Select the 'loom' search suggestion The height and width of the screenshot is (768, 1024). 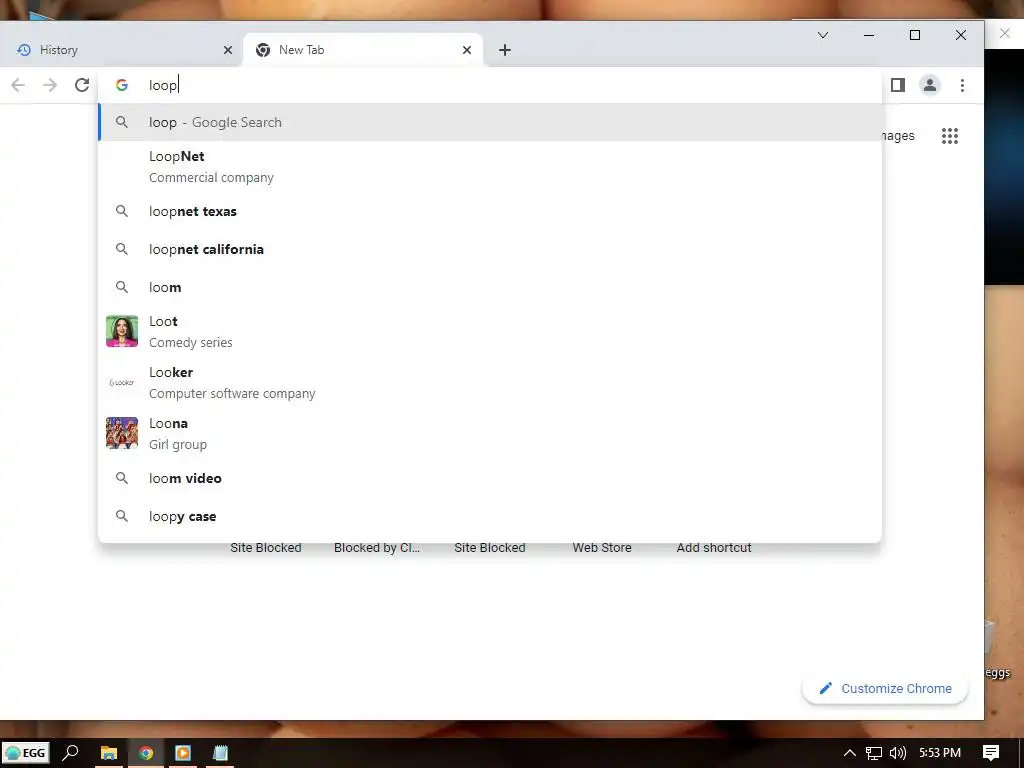490,287
